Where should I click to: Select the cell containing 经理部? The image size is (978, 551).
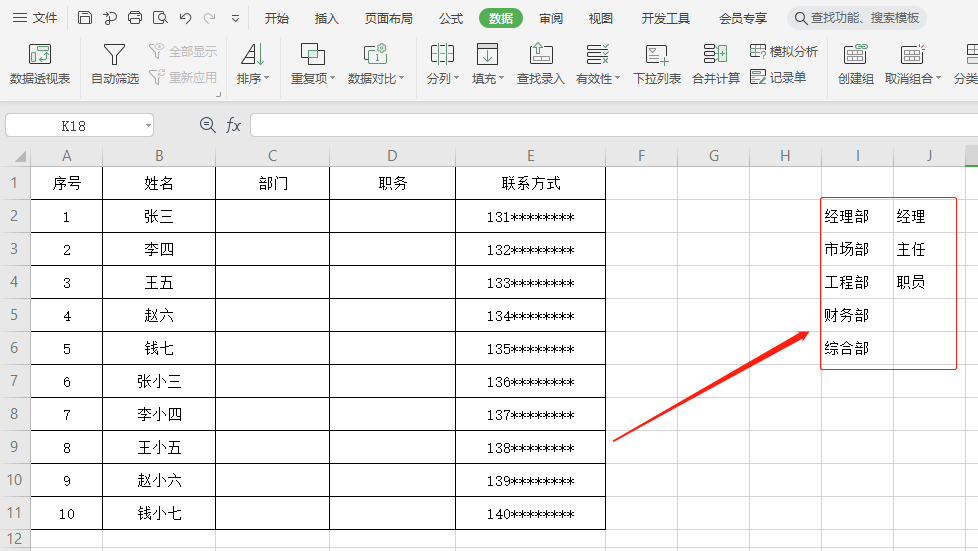coord(858,217)
